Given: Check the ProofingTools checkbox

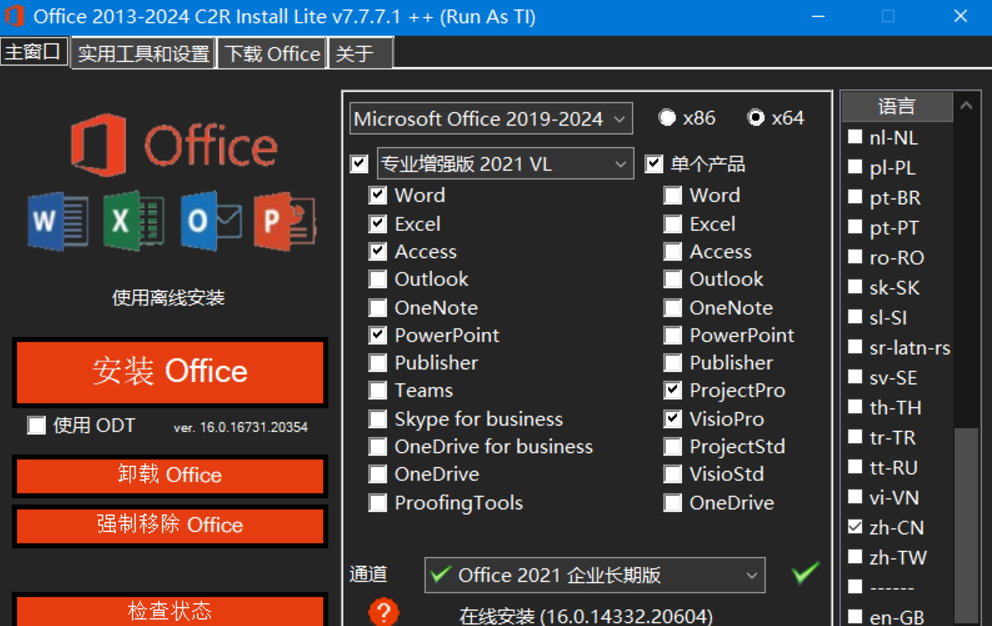Looking at the screenshot, I should click(378, 503).
